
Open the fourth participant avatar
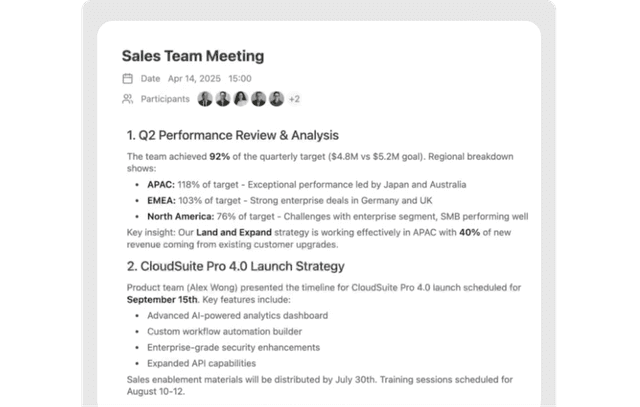pos(258,99)
